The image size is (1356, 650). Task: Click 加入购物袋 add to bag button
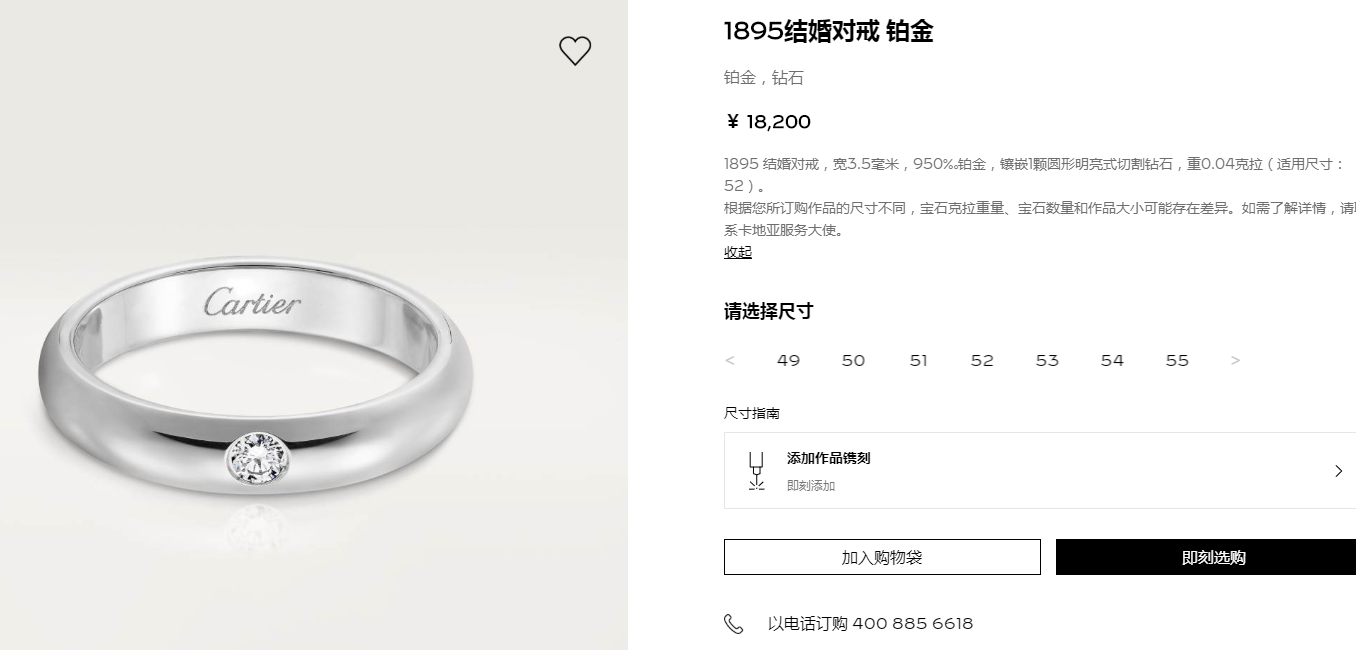click(882, 557)
